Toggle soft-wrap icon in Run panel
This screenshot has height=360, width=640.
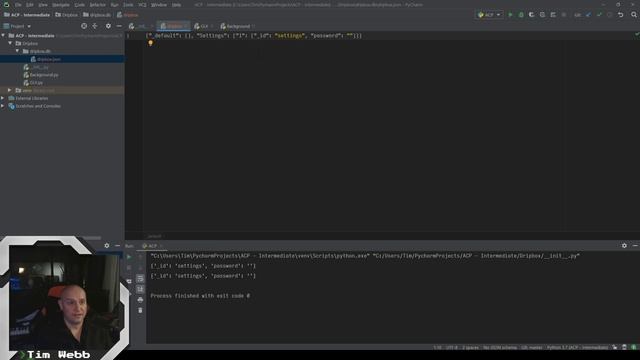coord(140,278)
